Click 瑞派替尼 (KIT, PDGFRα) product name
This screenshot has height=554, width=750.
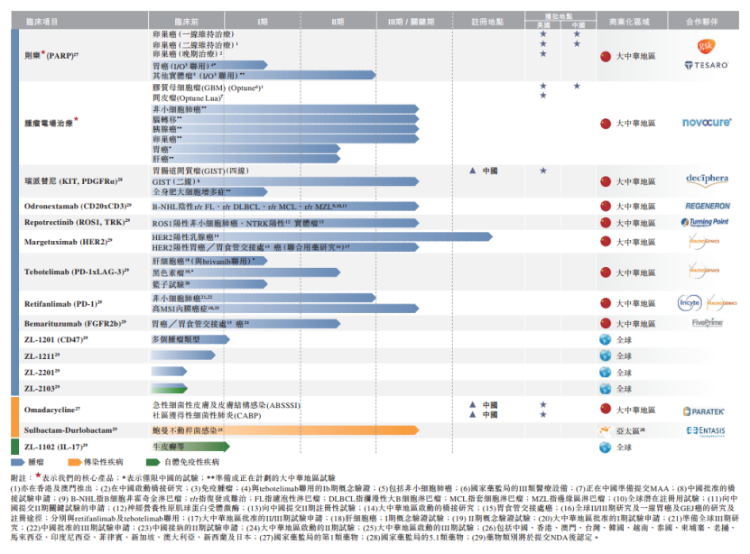click(x=74, y=181)
